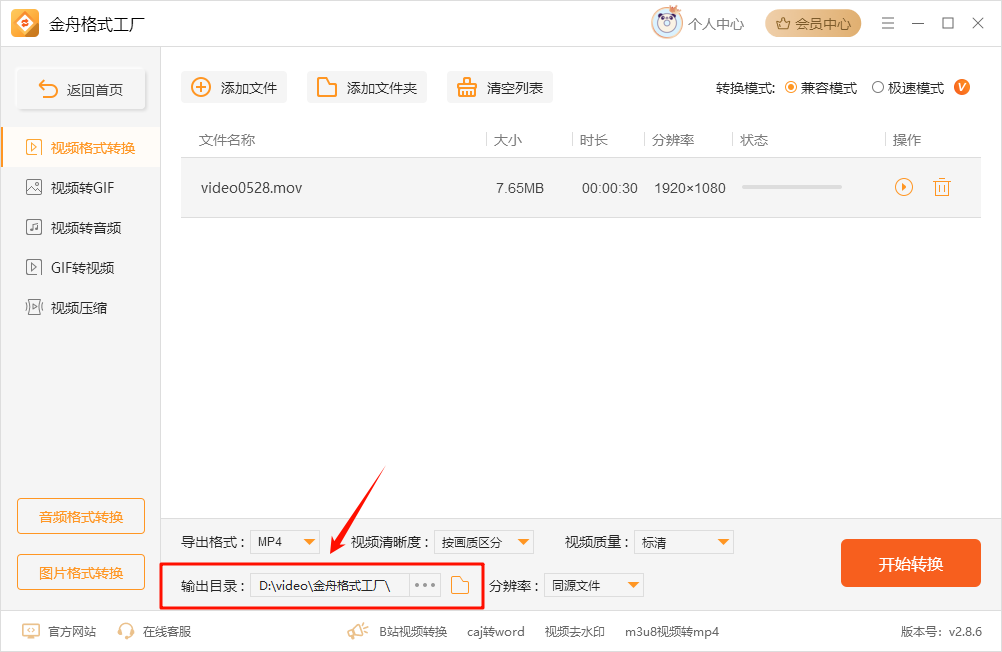Viewport: 1002px width, 652px height.
Task: Play video0528.mov with preview icon
Action: [904, 187]
